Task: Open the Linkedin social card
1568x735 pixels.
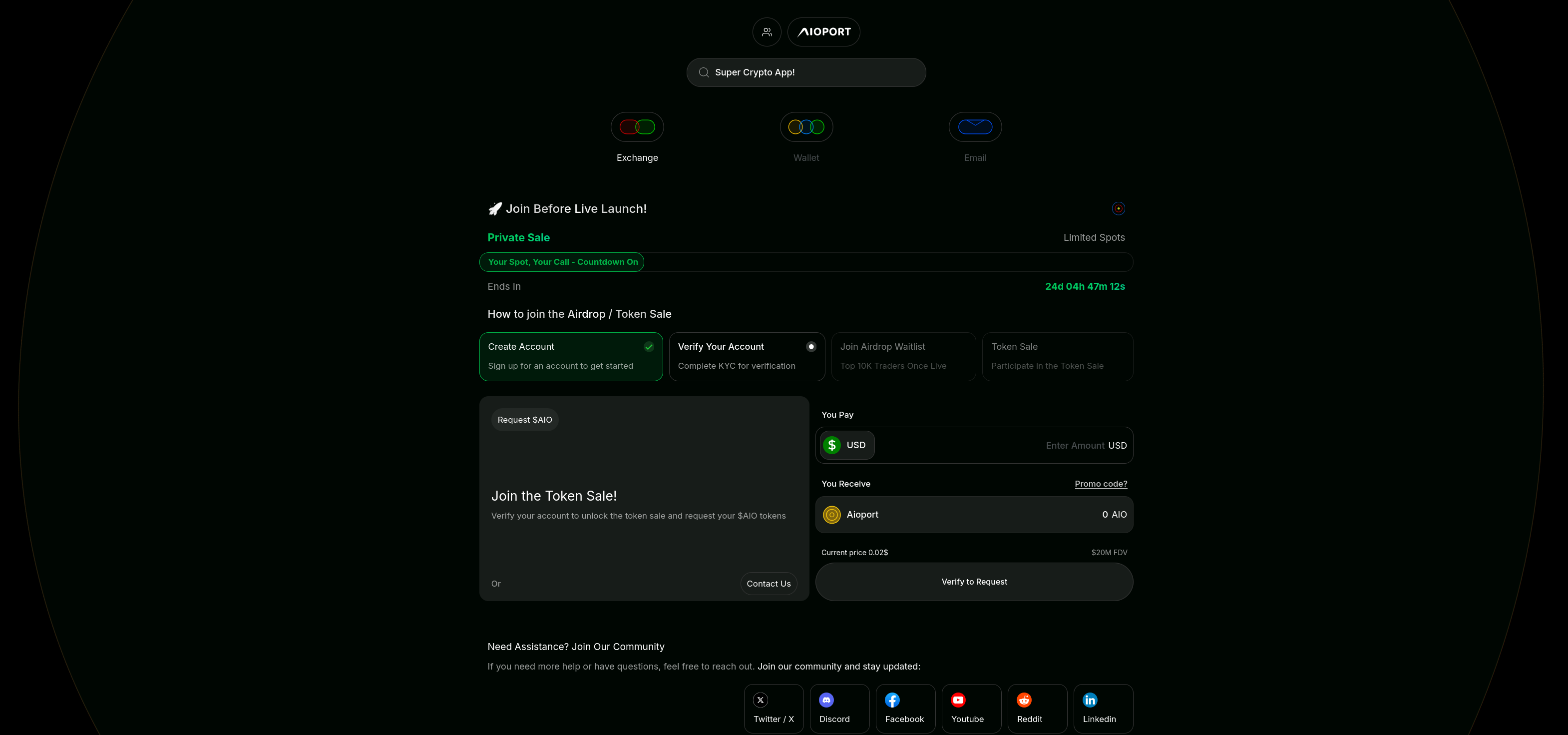Action: coord(1103,709)
